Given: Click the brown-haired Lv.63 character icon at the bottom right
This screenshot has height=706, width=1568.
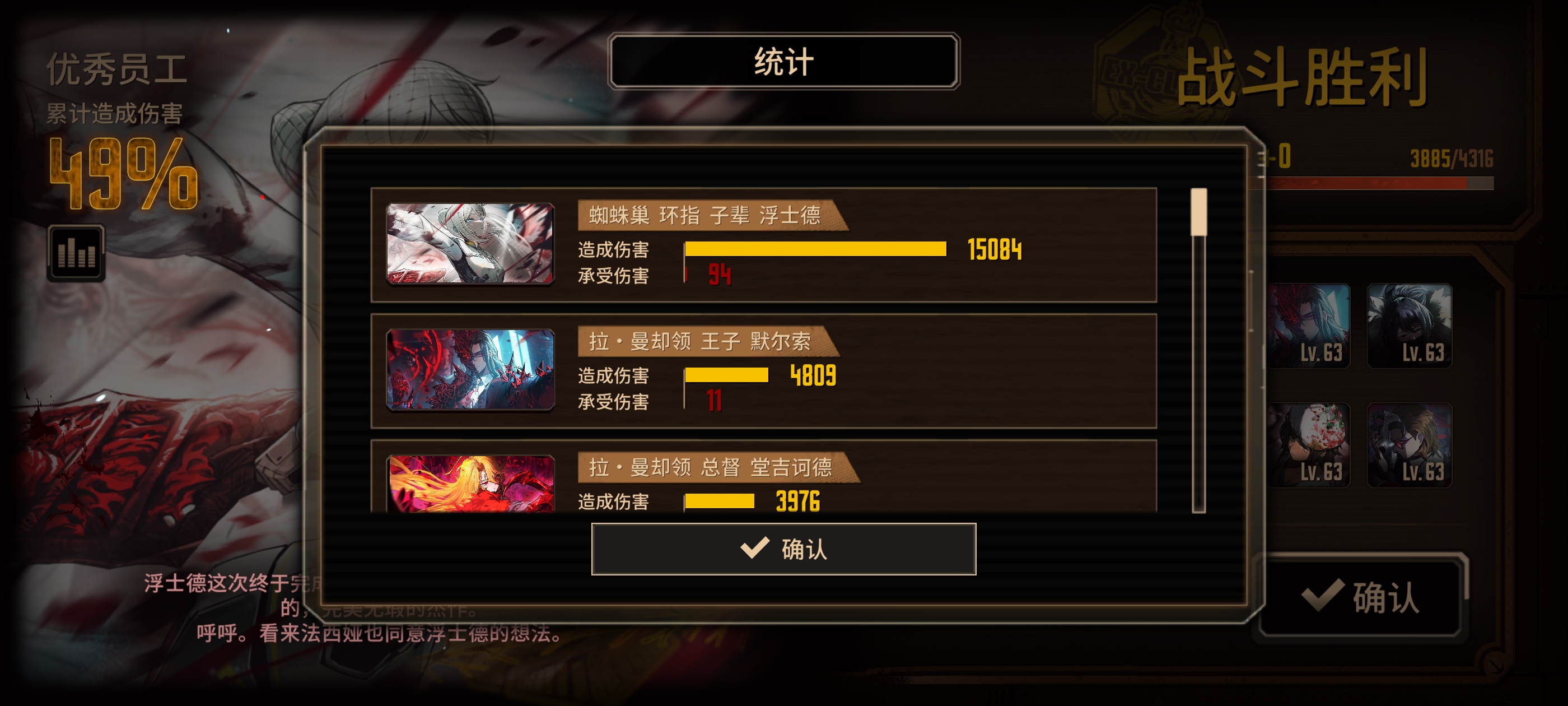Looking at the screenshot, I should click(x=1410, y=445).
